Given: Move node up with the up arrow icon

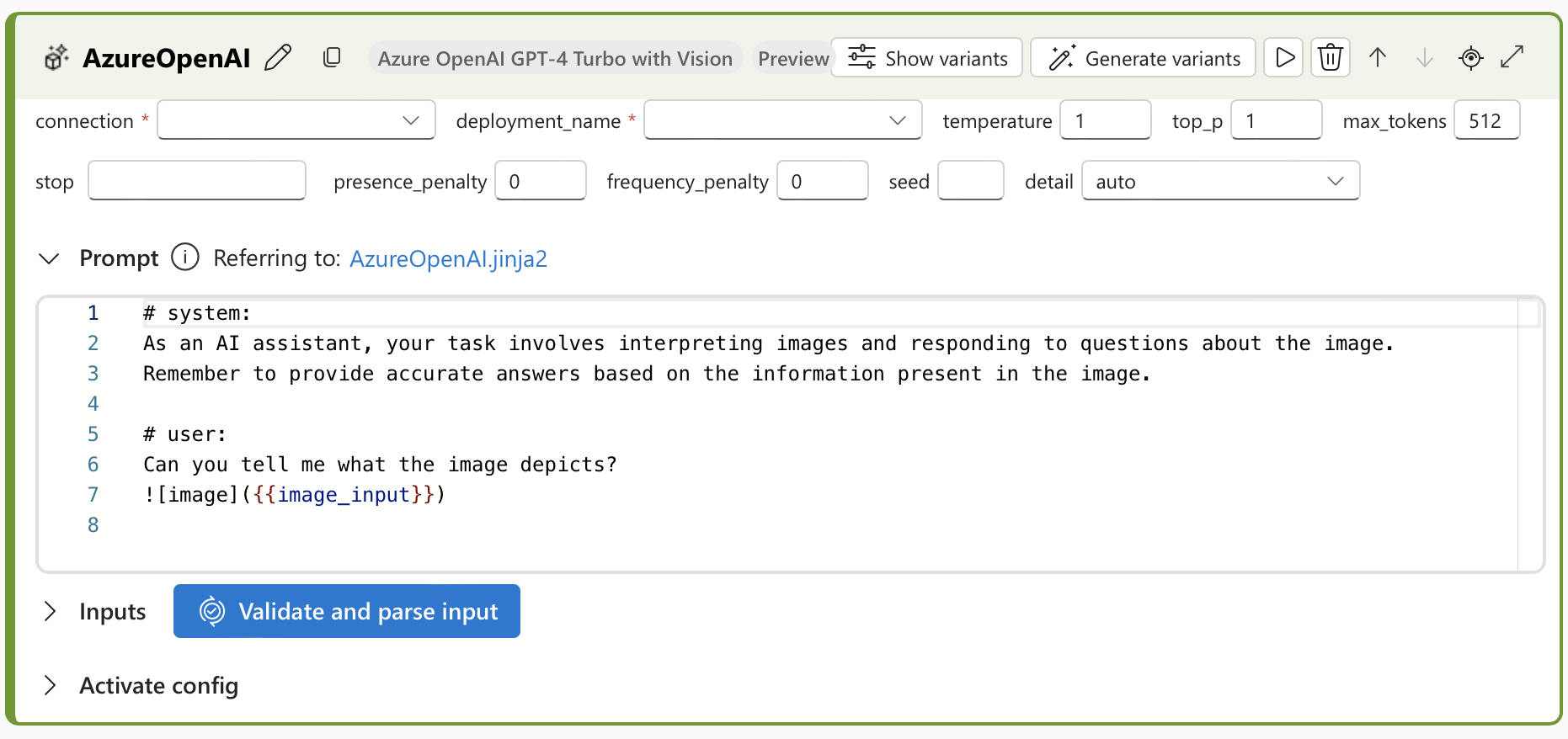Looking at the screenshot, I should click(1378, 57).
